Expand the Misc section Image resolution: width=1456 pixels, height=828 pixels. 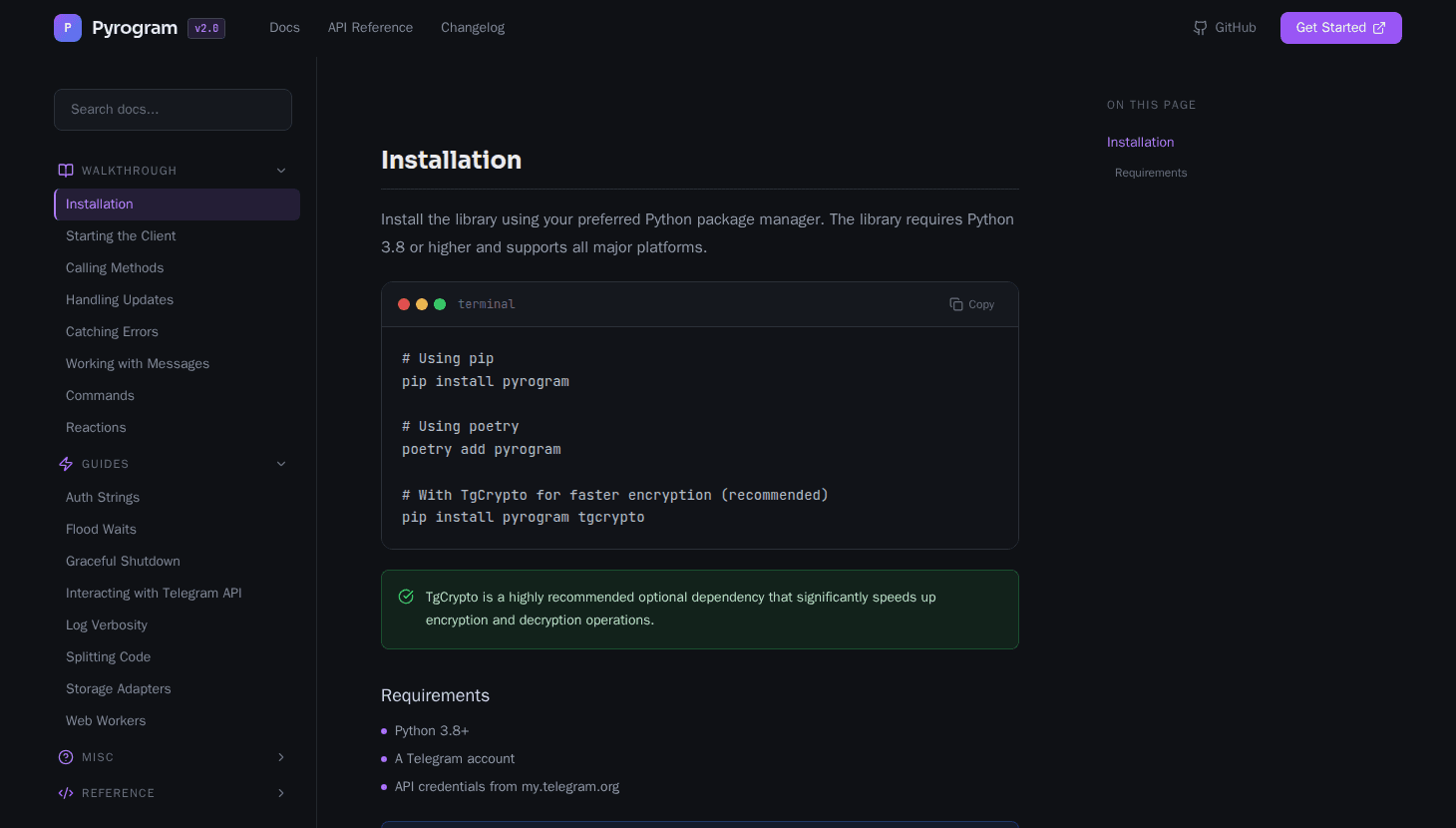(281, 757)
